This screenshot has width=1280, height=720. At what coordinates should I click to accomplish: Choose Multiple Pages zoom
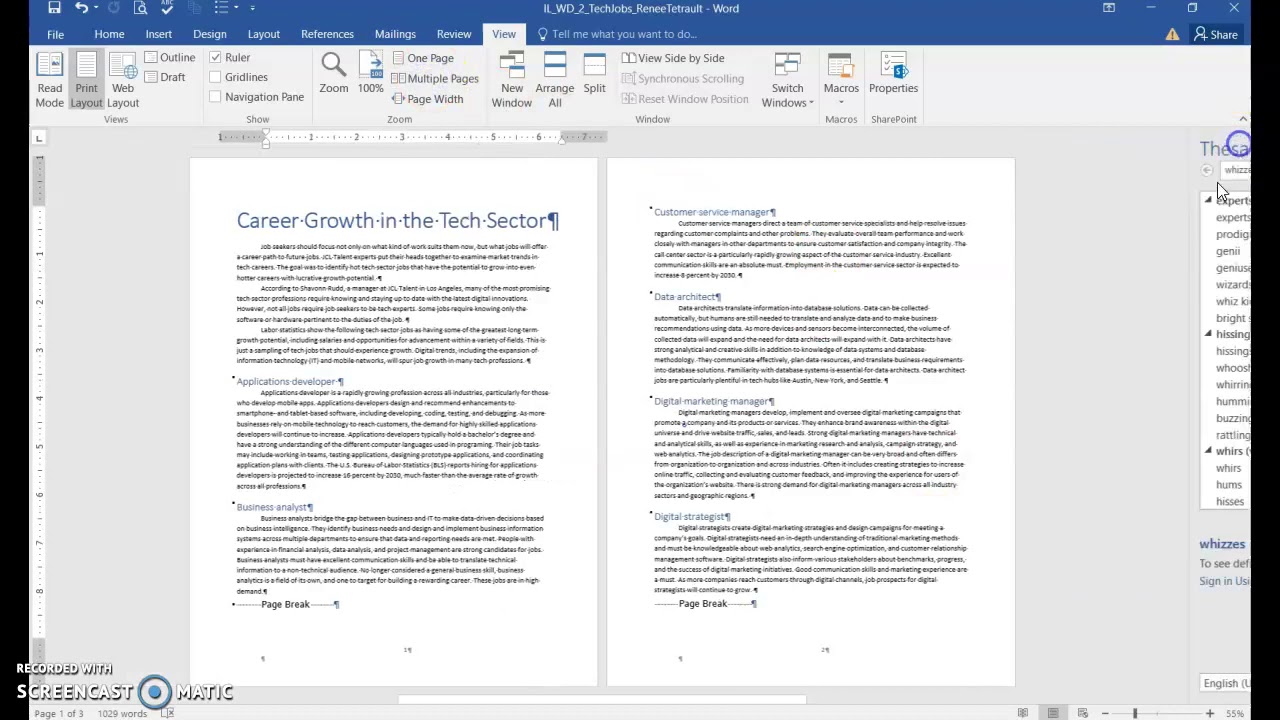435,79
